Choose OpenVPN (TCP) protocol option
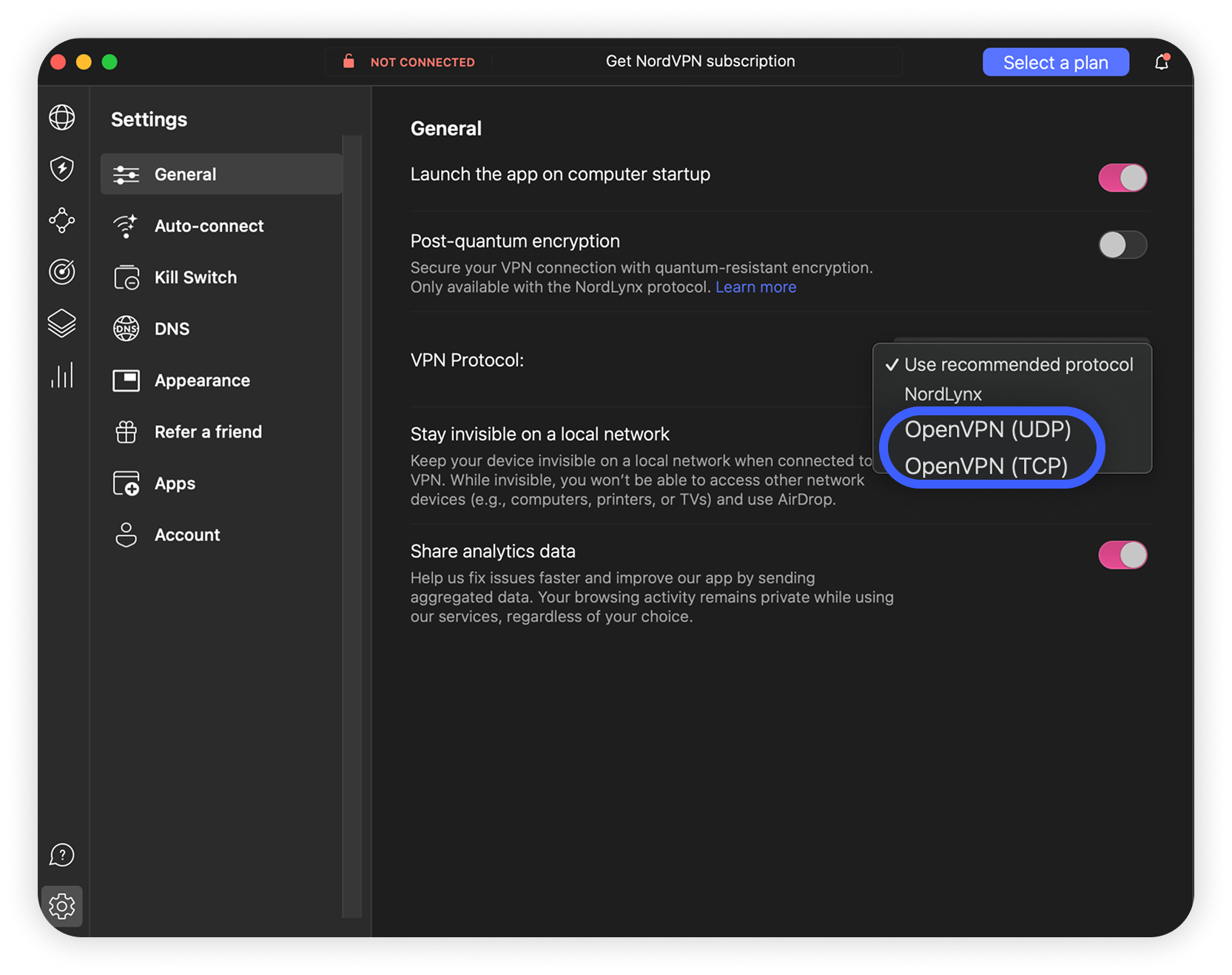This screenshot has height=975, width=1232. pos(986,466)
